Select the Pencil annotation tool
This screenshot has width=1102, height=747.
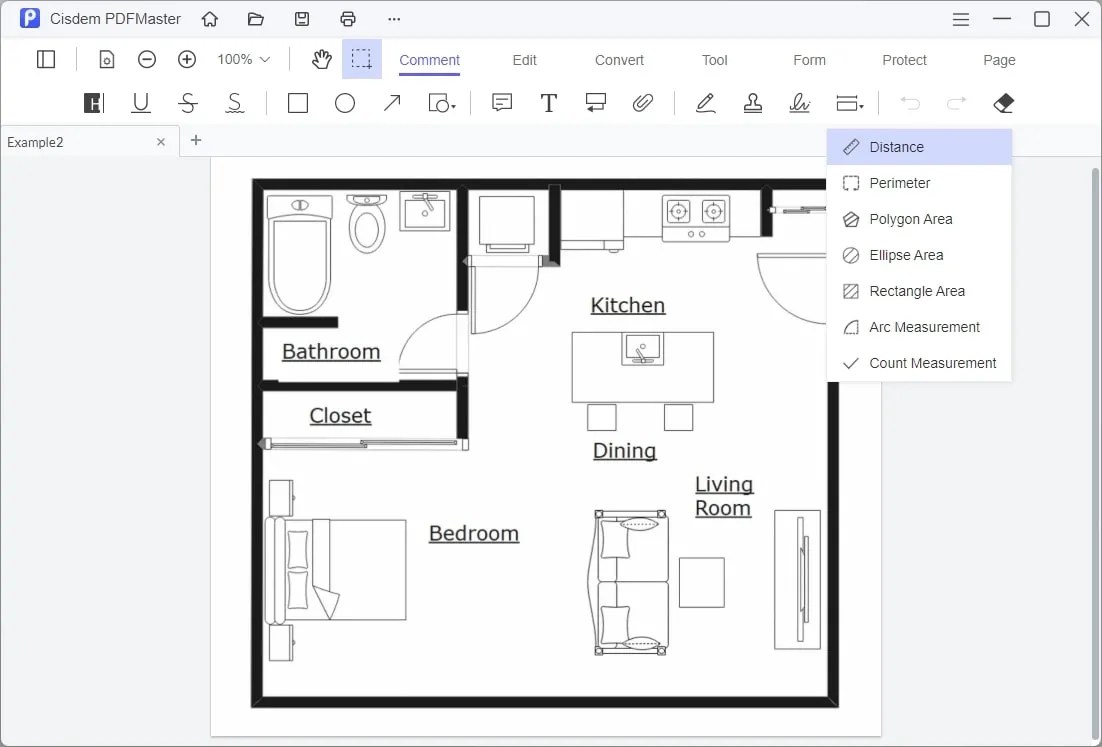(x=706, y=103)
